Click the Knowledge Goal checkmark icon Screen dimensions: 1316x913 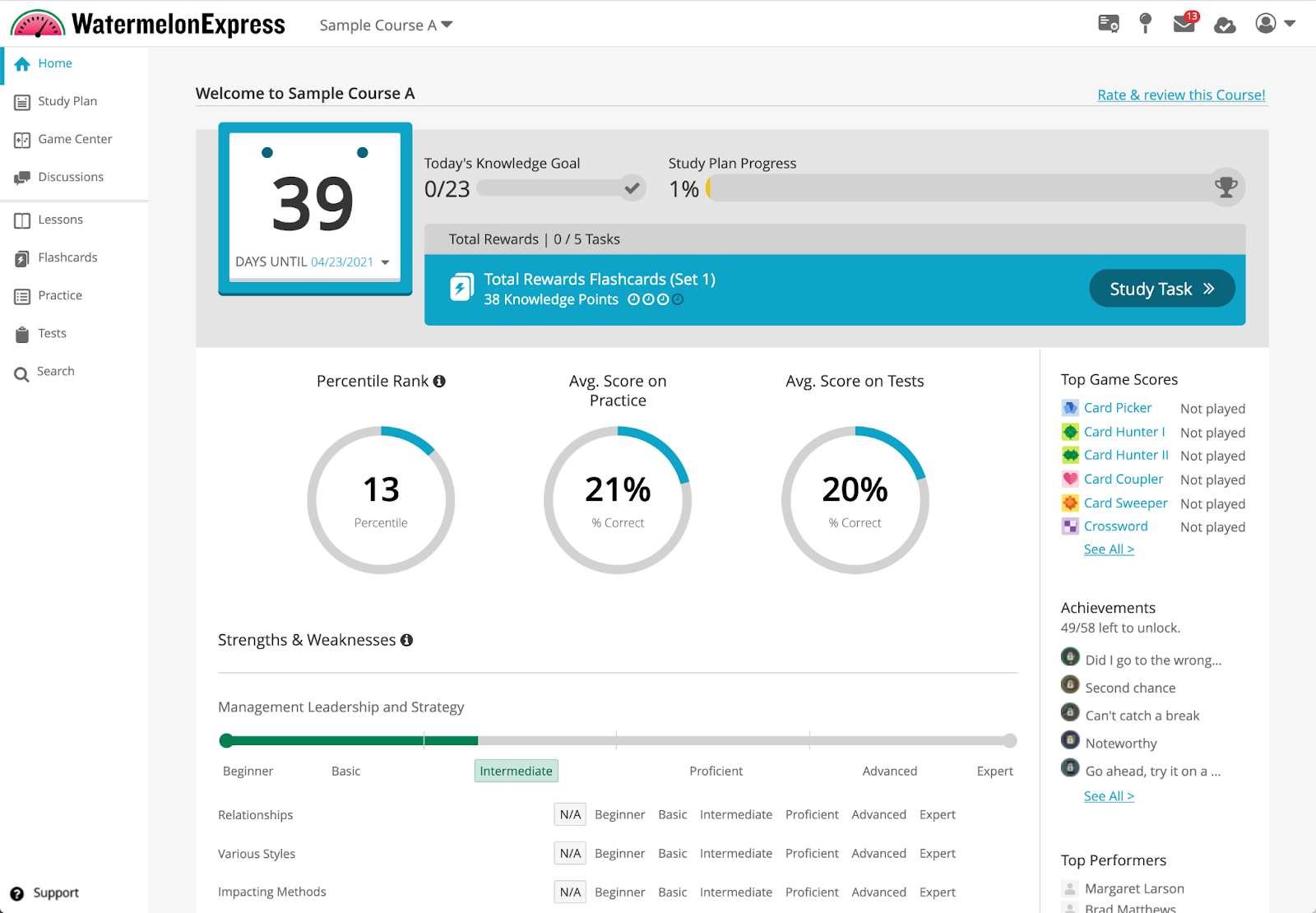coord(632,188)
